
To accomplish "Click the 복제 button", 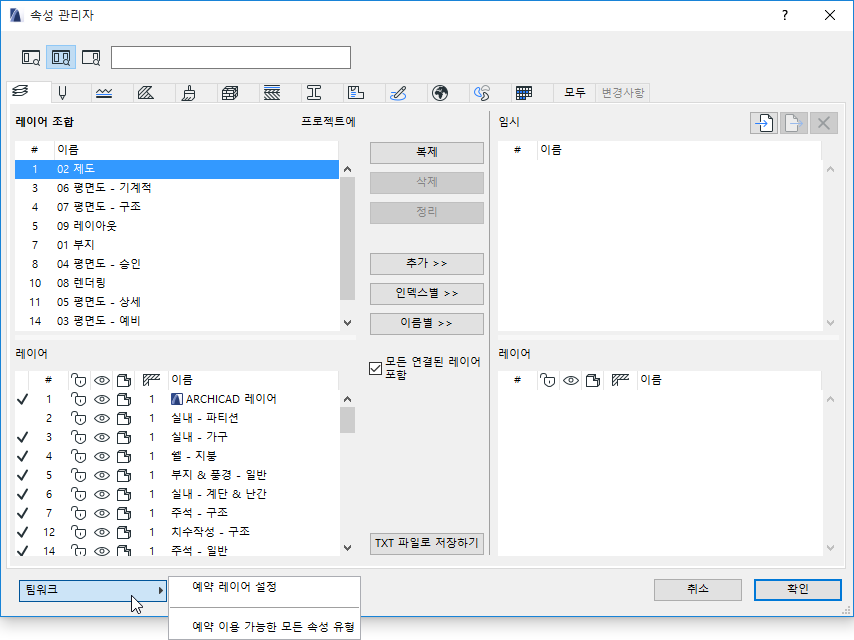I will point(427,153).
